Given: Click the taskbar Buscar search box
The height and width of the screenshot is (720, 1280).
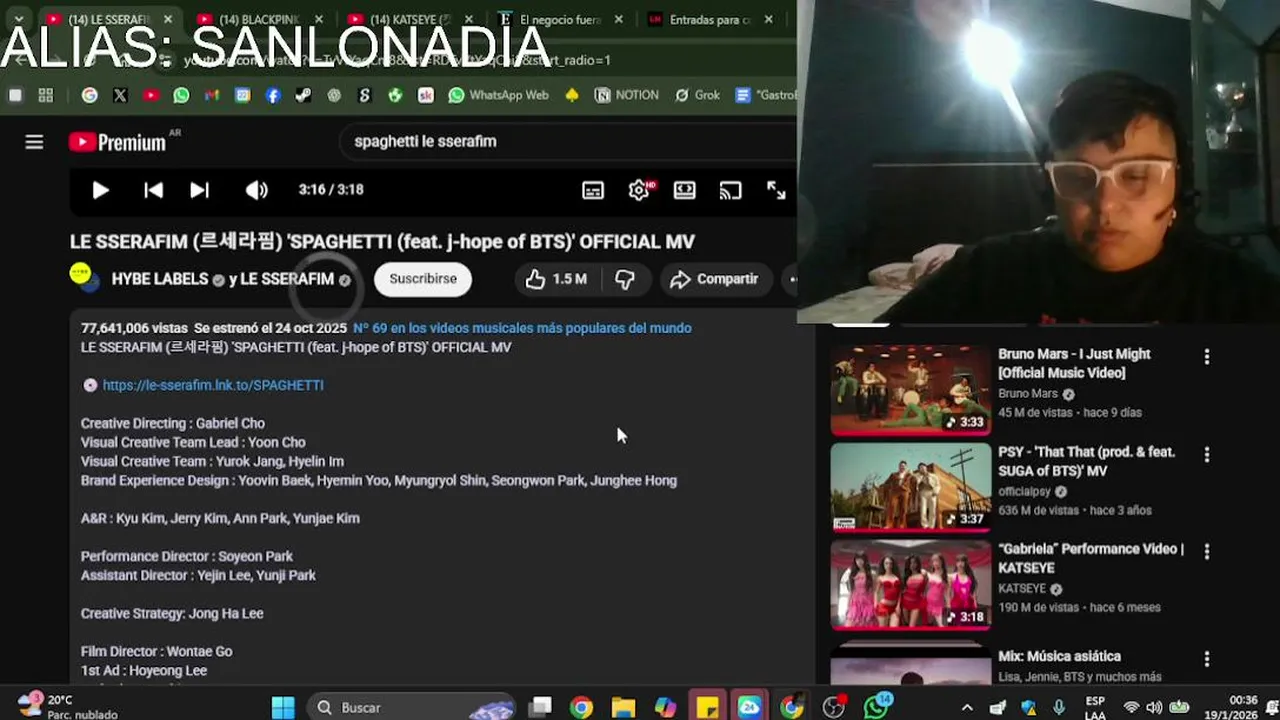Looking at the screenshot, I should pos(410,707).
